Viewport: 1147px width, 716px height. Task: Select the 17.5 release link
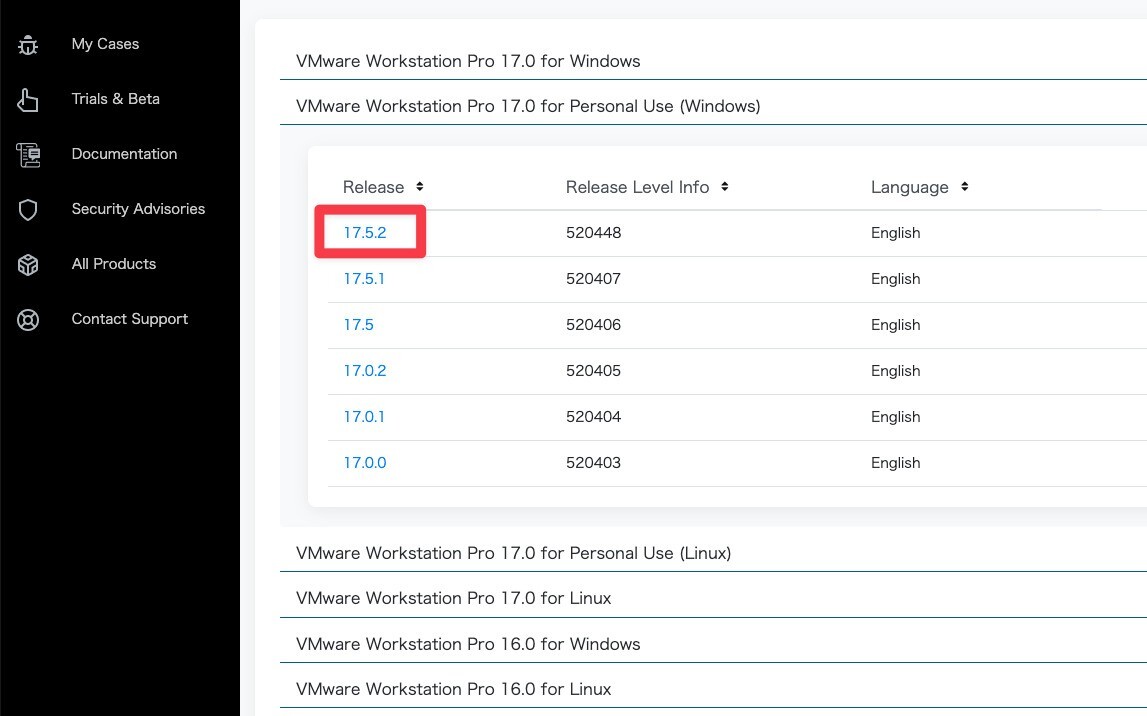point(358,324)
